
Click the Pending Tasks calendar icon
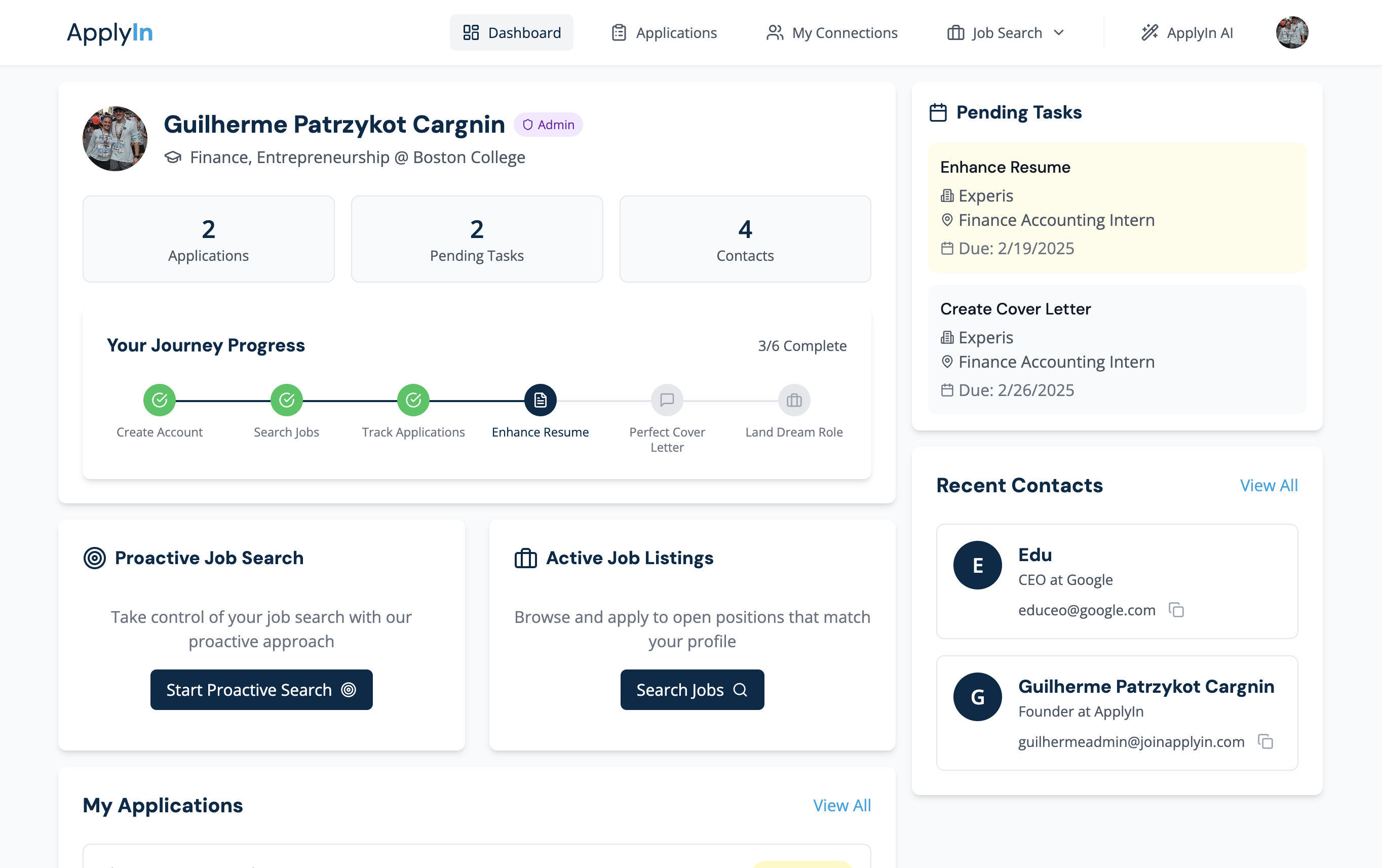[938, 112]
